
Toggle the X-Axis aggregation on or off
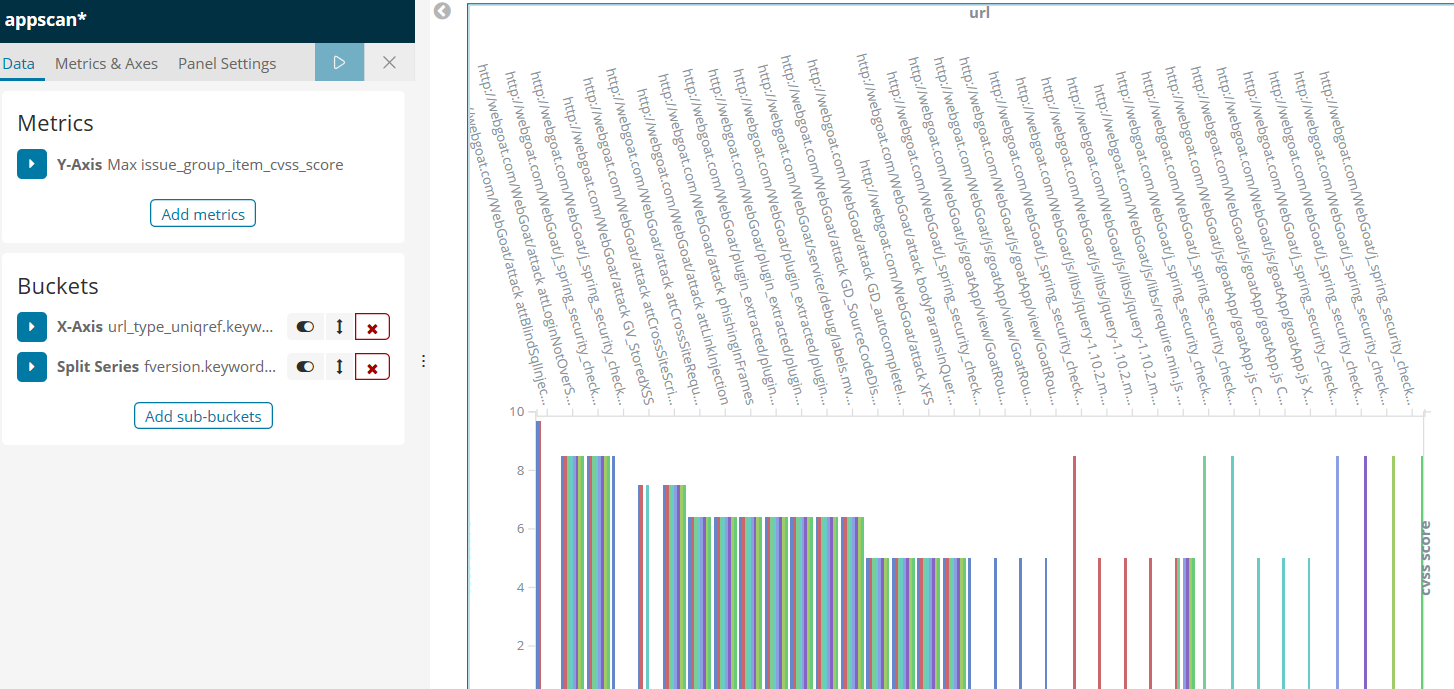[x=305, y=326]
